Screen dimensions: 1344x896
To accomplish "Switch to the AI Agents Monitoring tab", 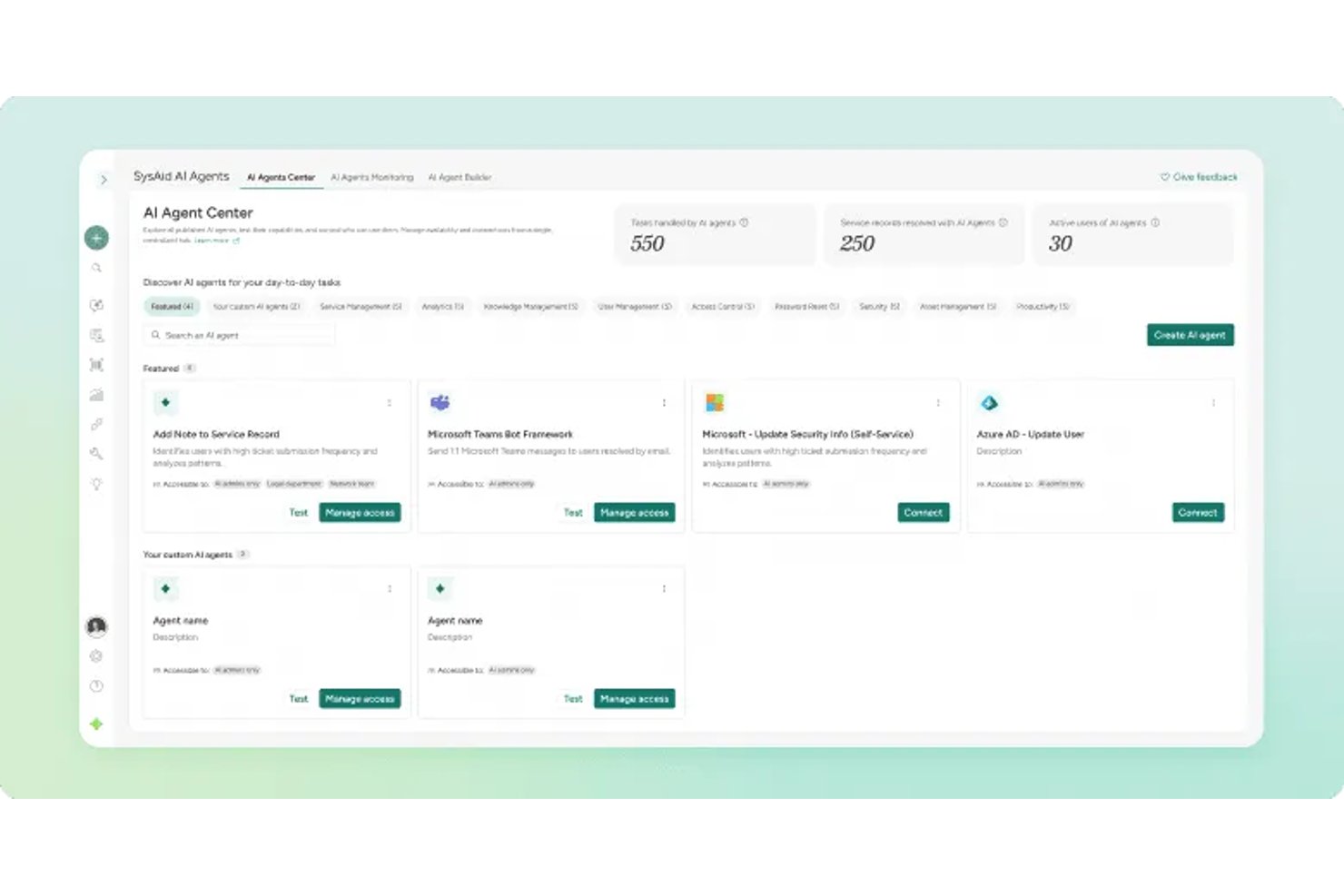I will pos(372,178).
